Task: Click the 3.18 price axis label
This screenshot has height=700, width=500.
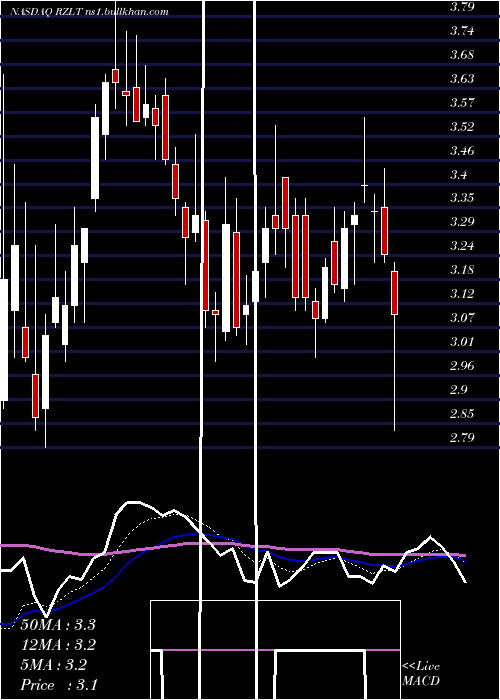Action: coord(462,270)
